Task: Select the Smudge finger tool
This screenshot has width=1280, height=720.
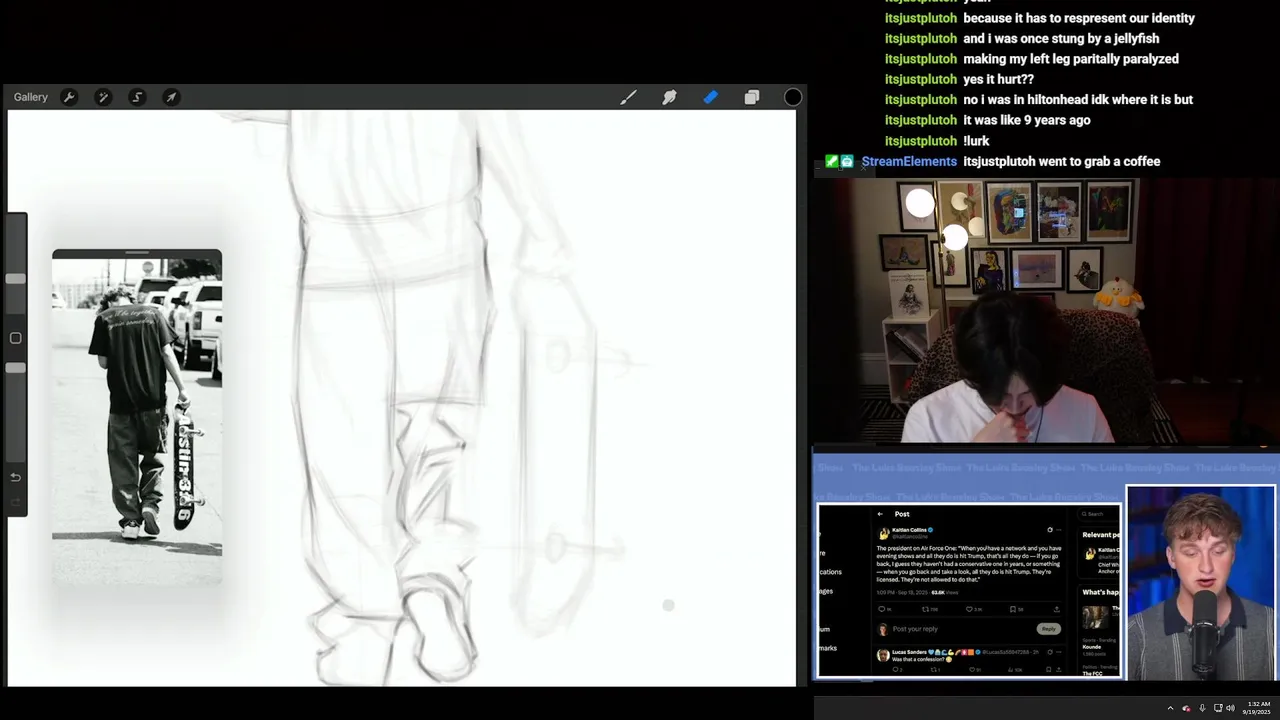Action: click(x=669, y=97)
